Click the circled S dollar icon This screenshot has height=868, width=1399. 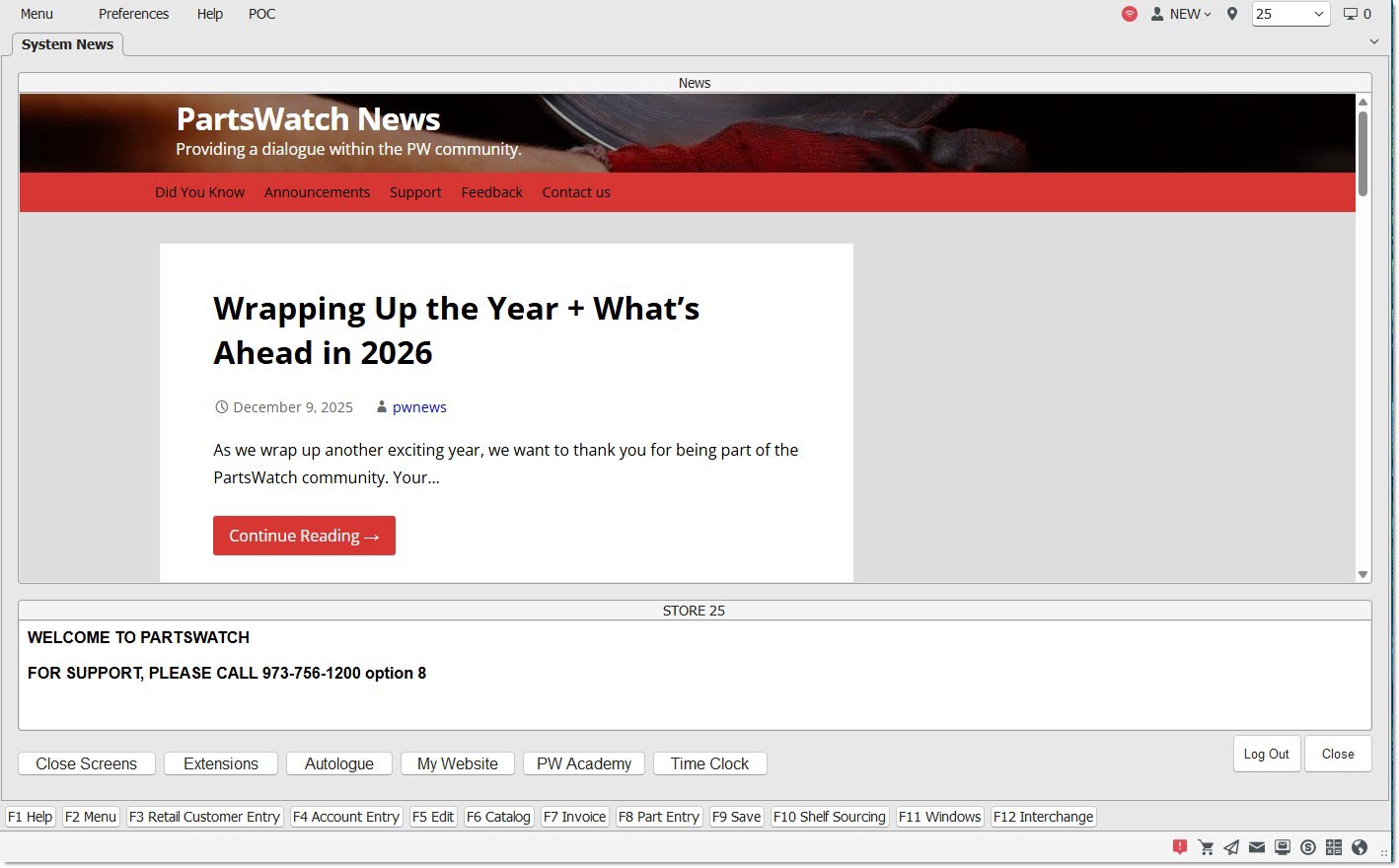point(1308,847)
